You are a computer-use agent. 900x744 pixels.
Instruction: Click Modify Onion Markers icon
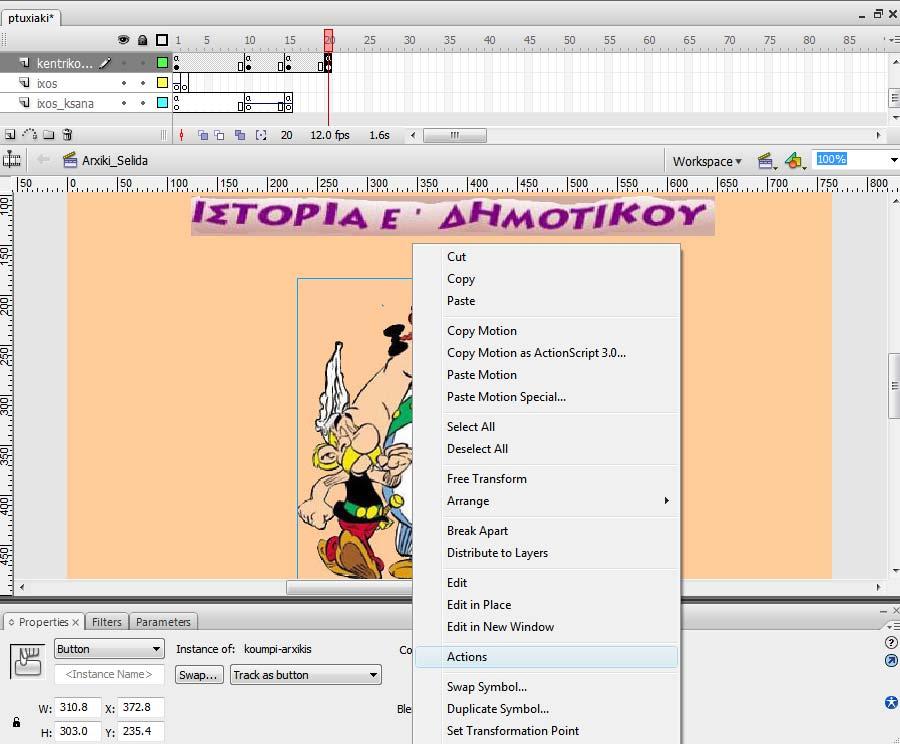click(261, 135)
